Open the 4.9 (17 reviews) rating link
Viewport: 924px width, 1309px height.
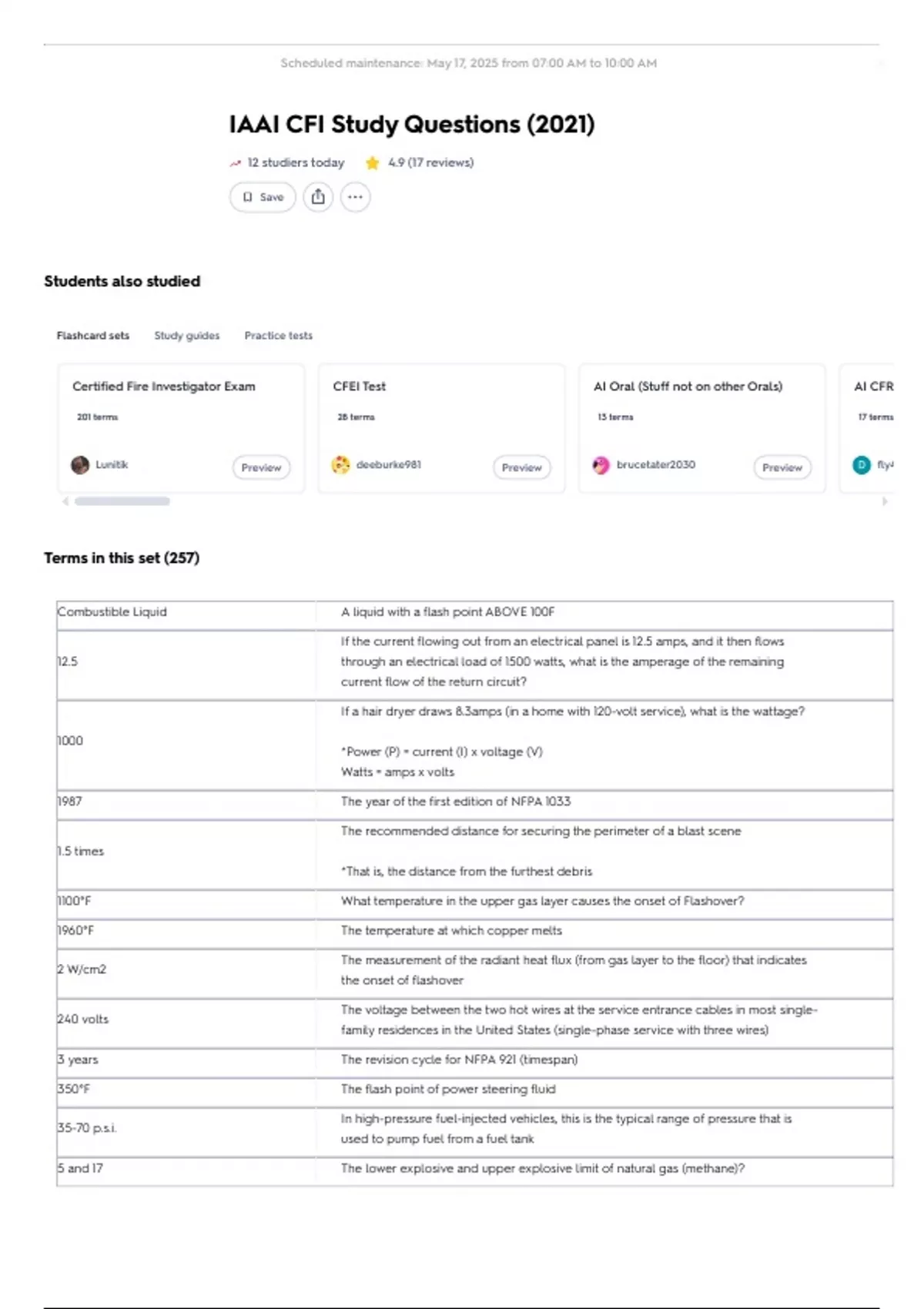[430, 162]
